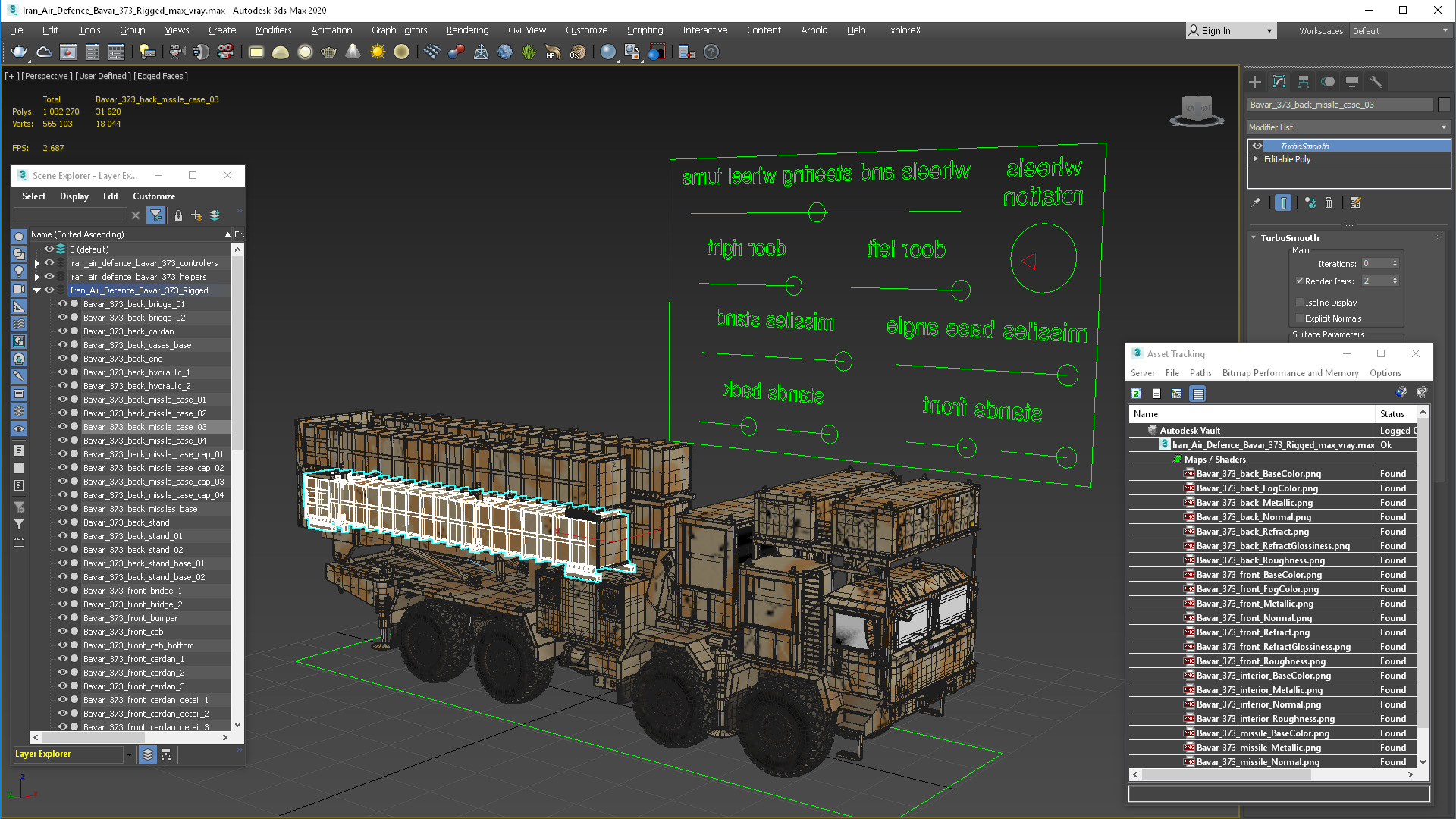1456x819 pixels.
Task: Open the Modifier List dropdown
Action: 1348,127
